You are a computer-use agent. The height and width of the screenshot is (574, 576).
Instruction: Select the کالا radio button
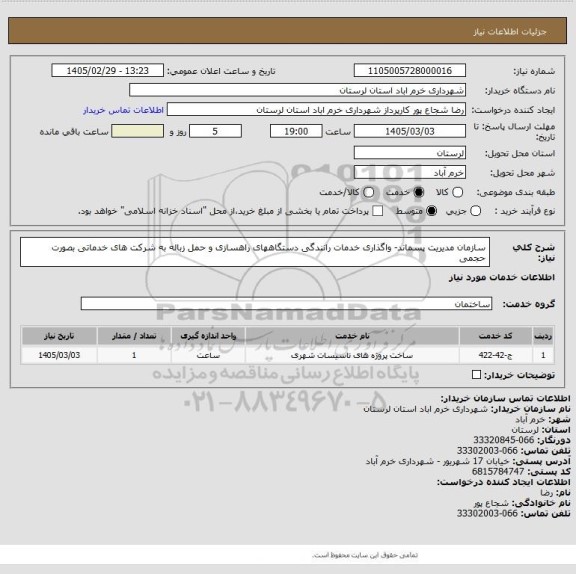coord(457,192)
